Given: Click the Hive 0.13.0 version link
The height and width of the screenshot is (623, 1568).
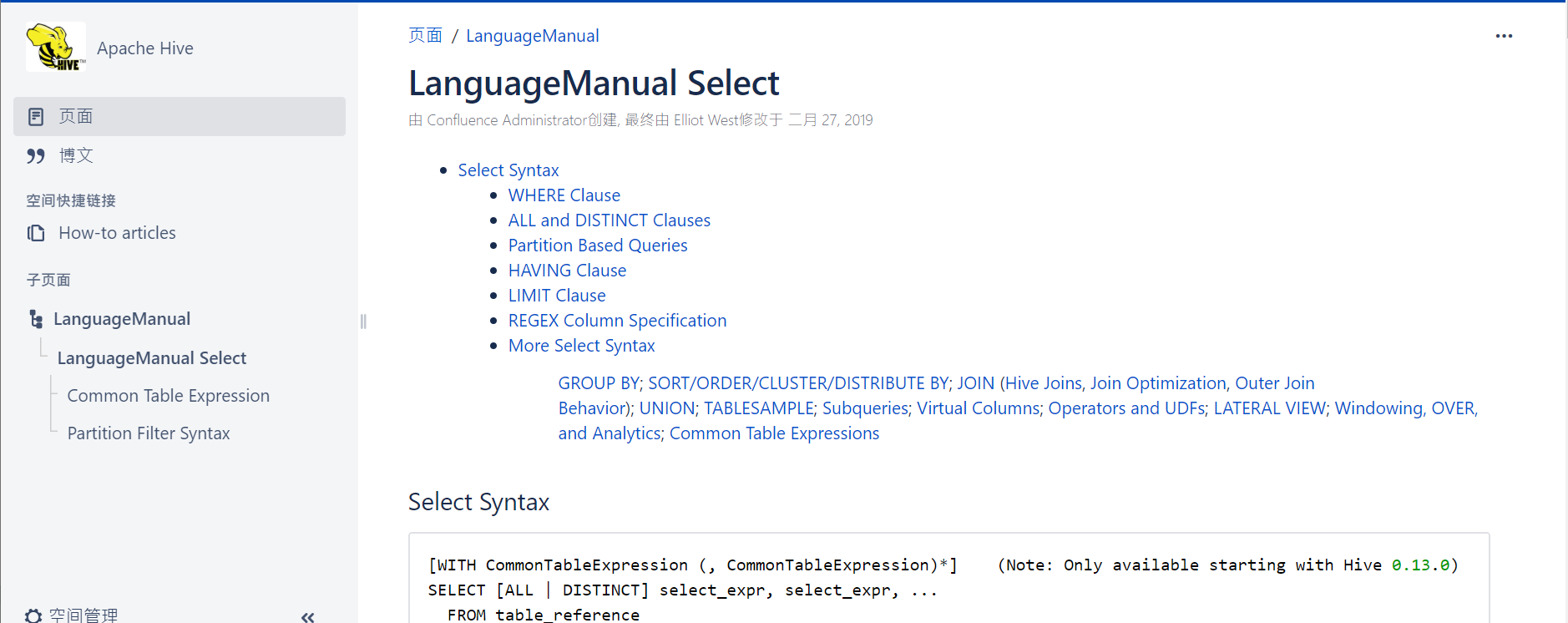Looking at the screenshot, I should coord(1420,565).
